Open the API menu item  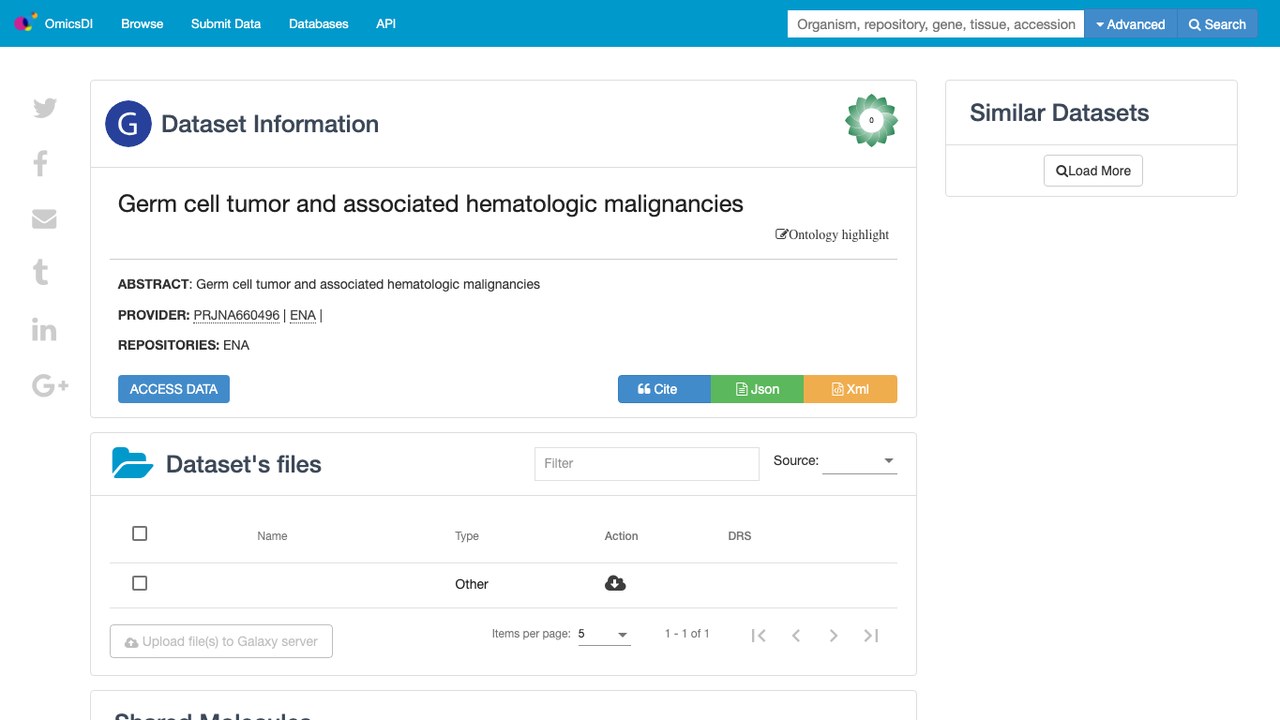[x=386, y=24]
